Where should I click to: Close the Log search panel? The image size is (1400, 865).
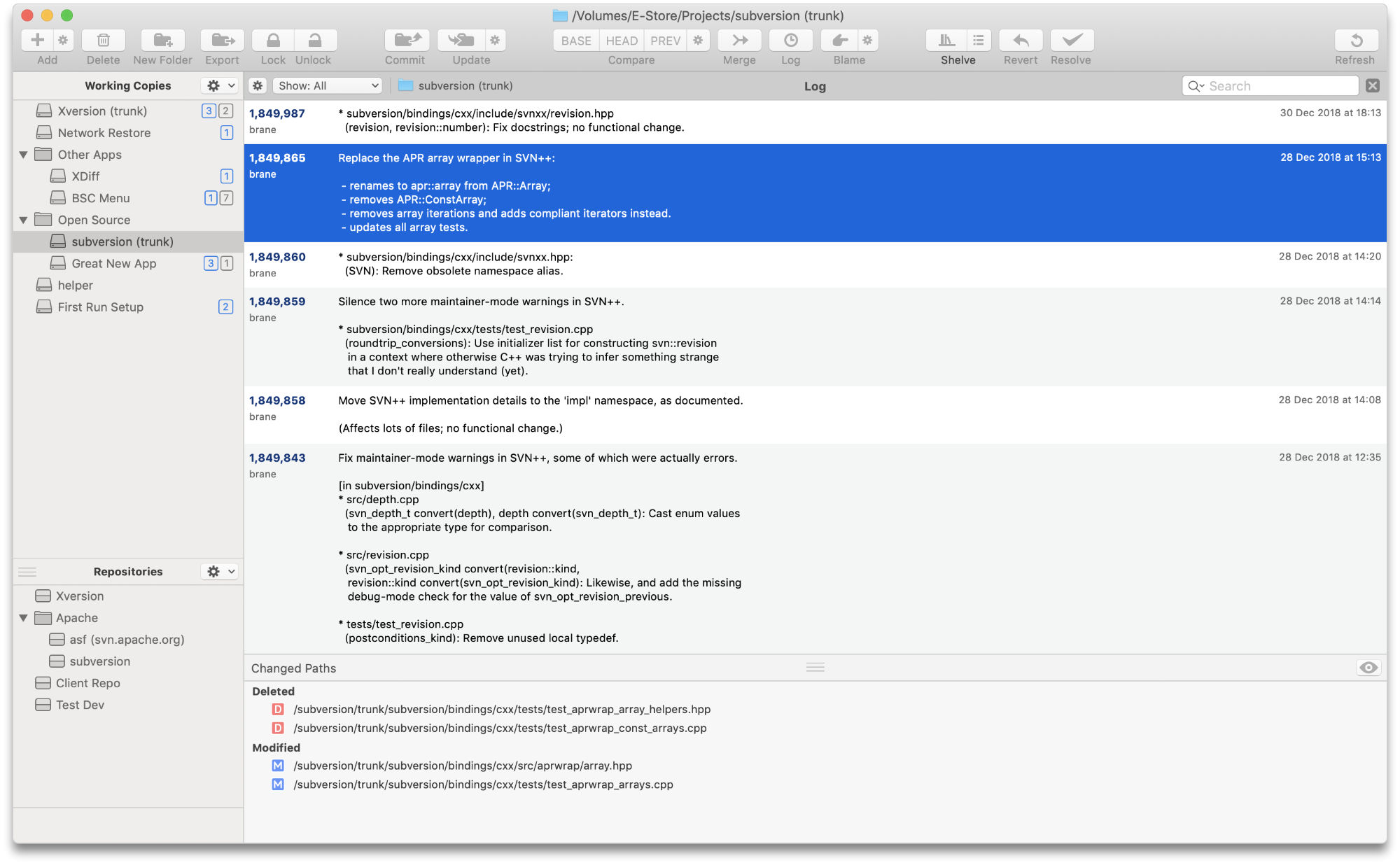pos(1373,85)
